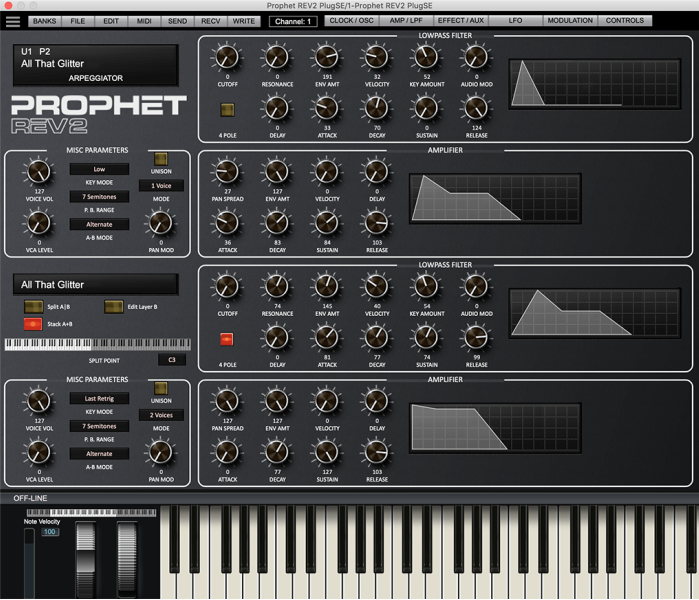Click the Layer A filter Env Amt knob showing 191

pyautogui.click(x=327, y=58)
